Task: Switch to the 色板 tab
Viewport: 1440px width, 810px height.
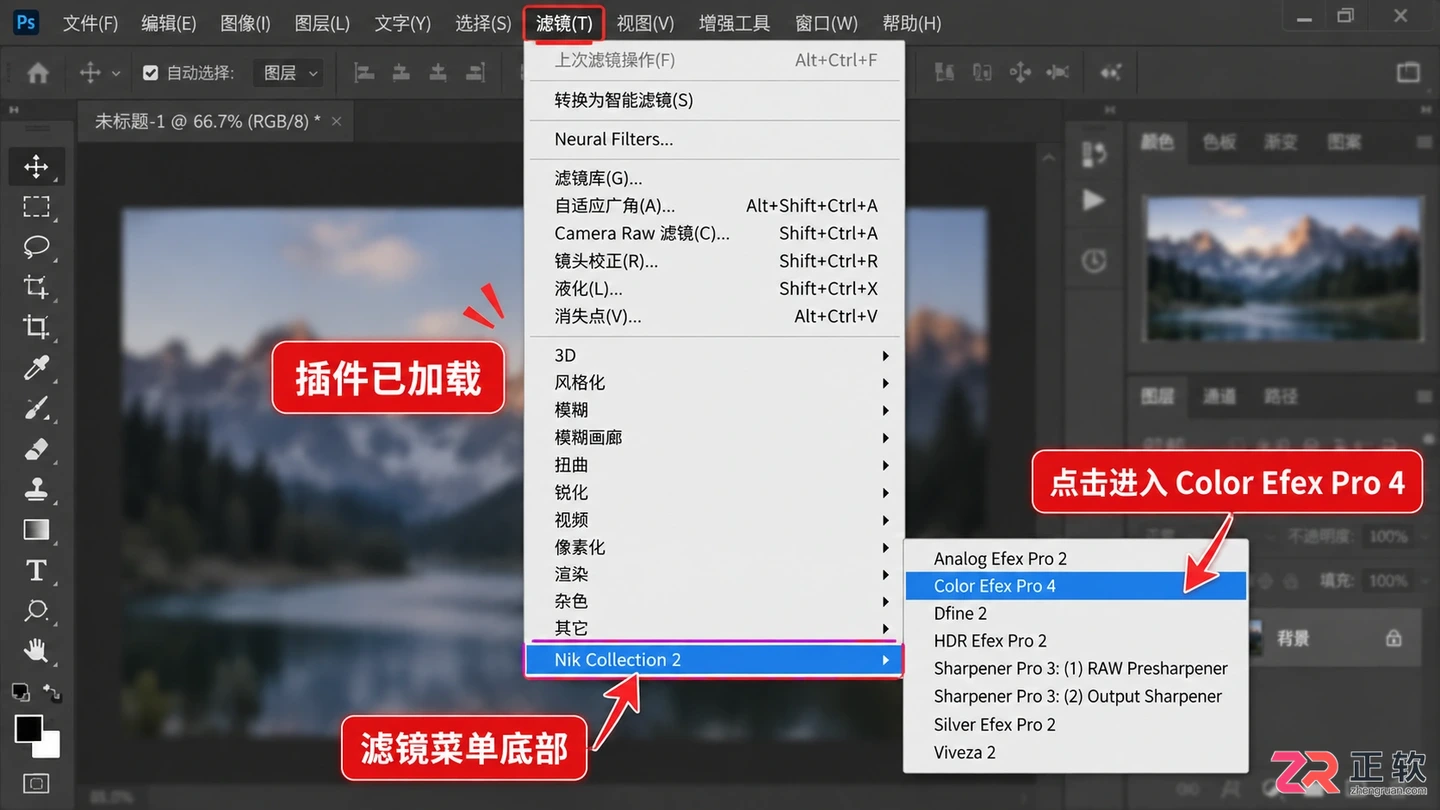Action: (1219, 142)
